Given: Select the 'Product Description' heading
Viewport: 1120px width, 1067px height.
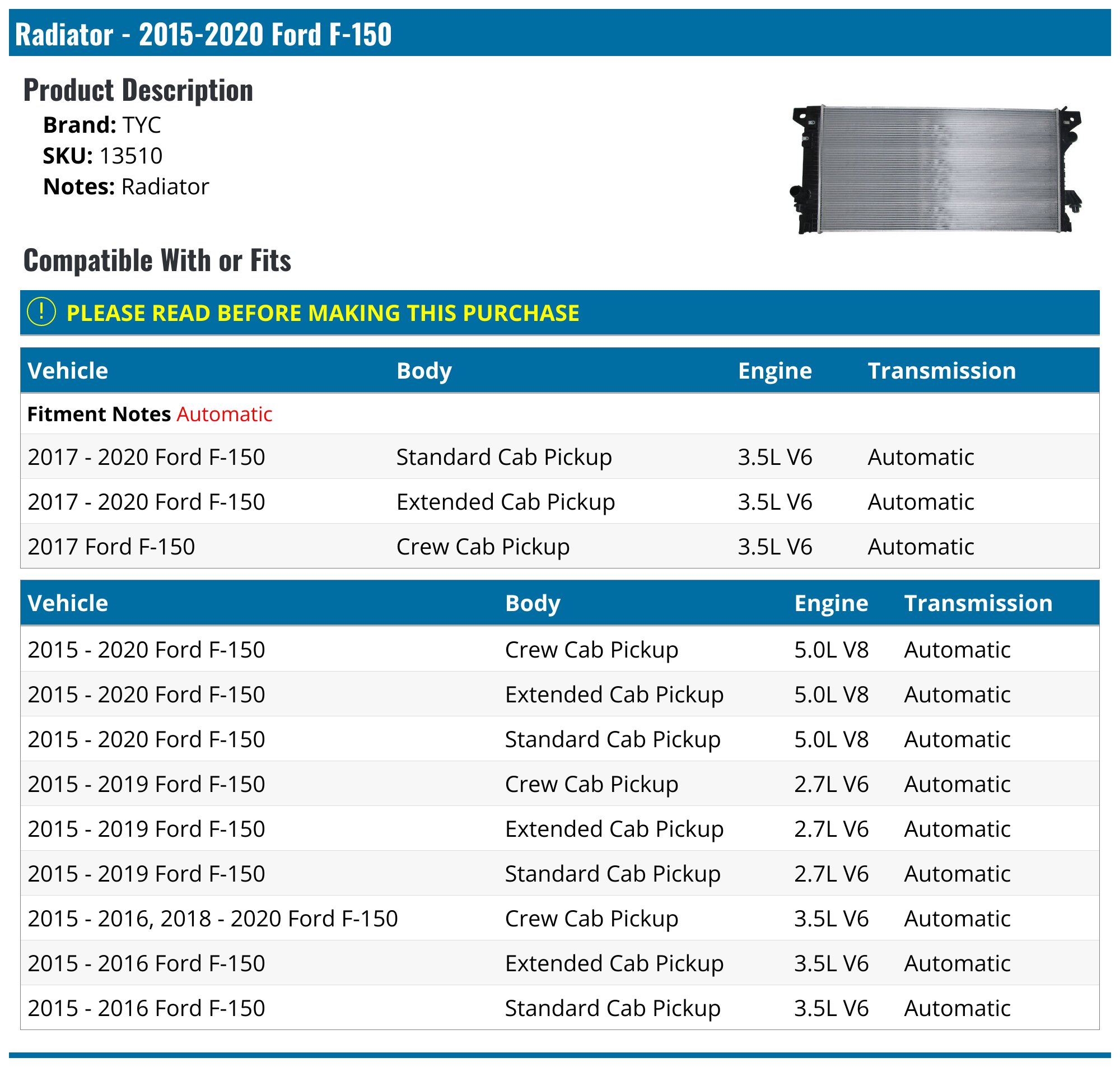Looking at the screenshot, I should [x=138, y=90].
